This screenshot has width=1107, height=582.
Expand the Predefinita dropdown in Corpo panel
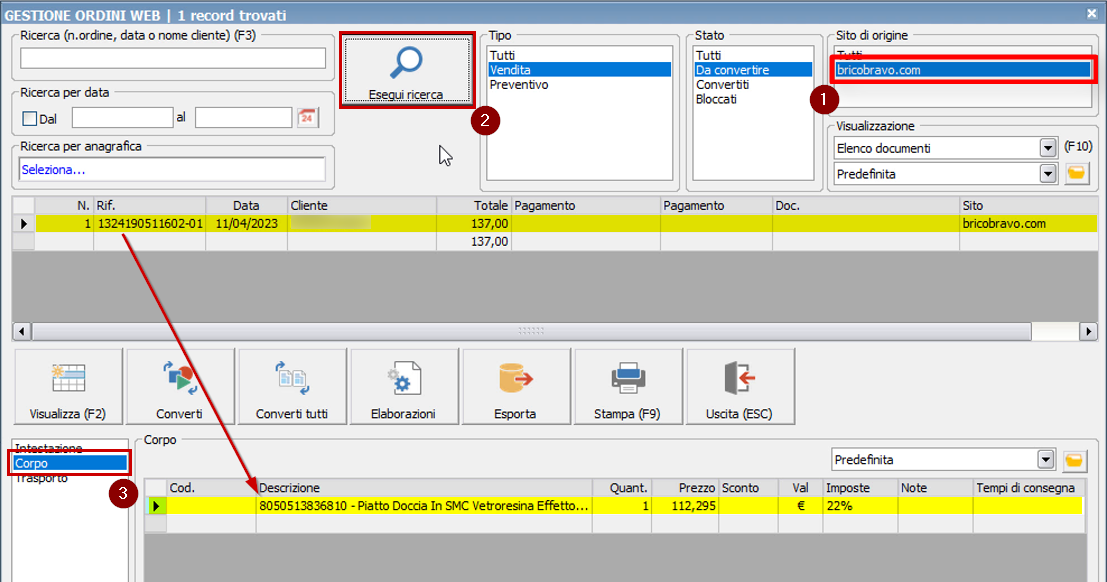1046,460
